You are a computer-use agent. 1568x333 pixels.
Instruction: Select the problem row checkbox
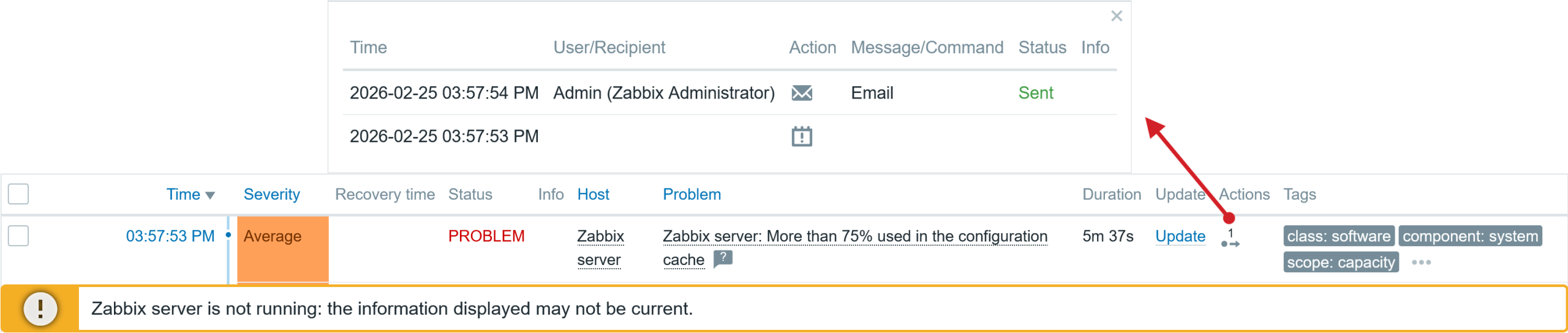click(x=18, y=236)
